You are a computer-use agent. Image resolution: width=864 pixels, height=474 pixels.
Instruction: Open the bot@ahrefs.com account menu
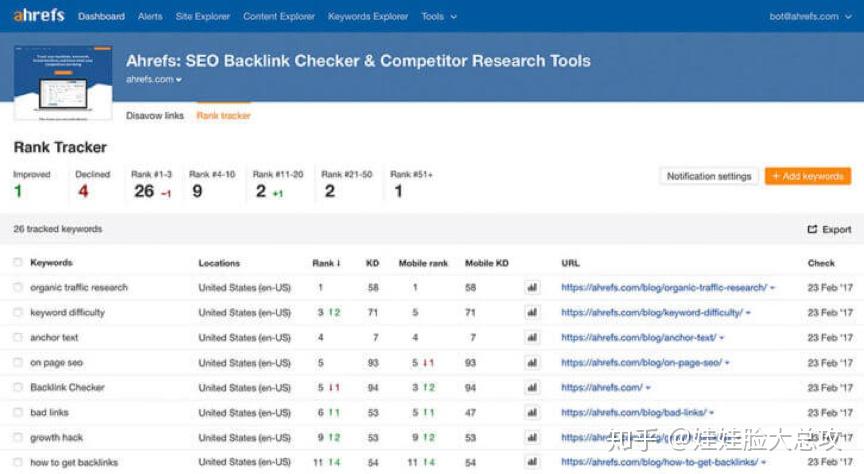tap(810, 17)
